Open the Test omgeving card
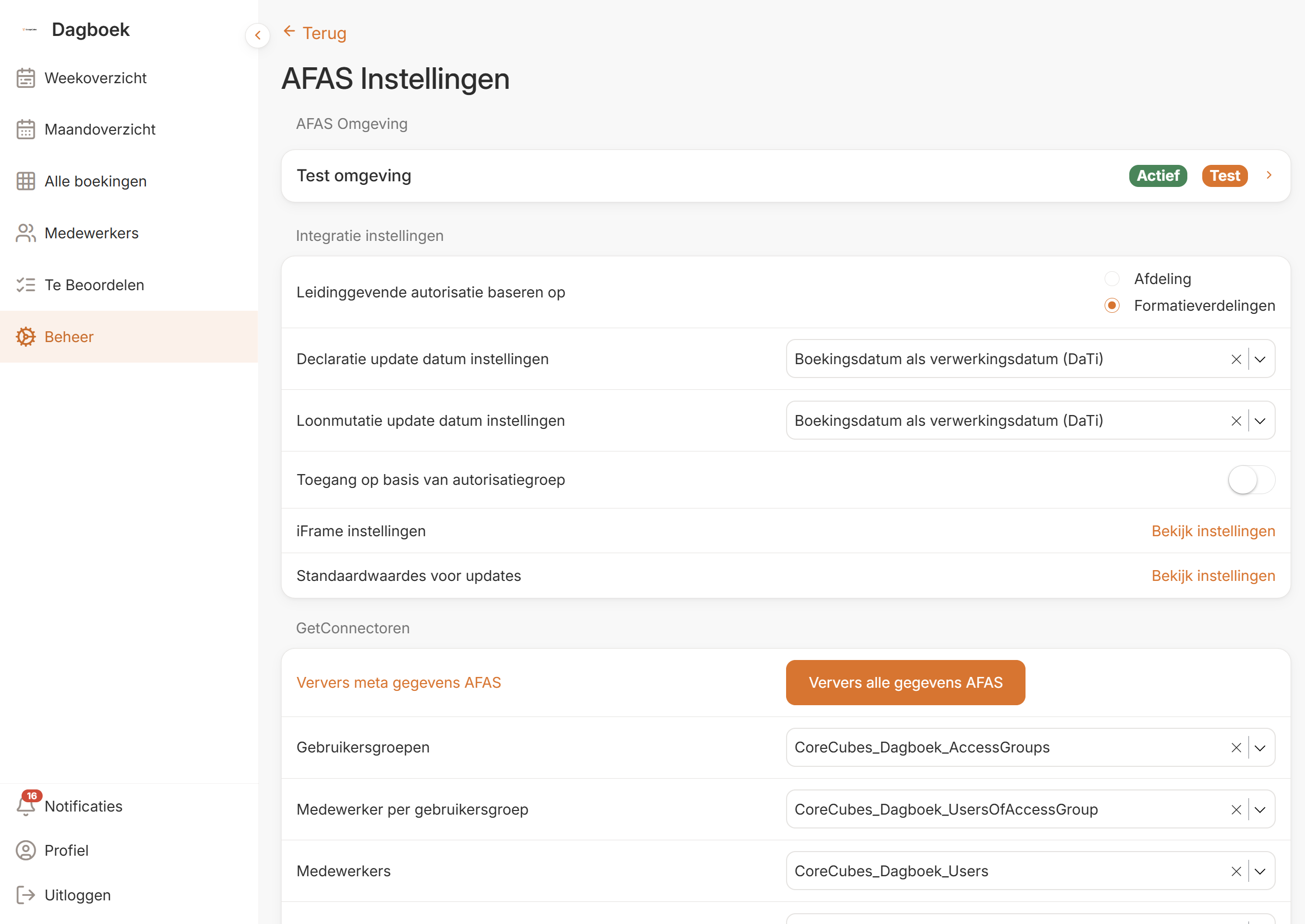 786,176
